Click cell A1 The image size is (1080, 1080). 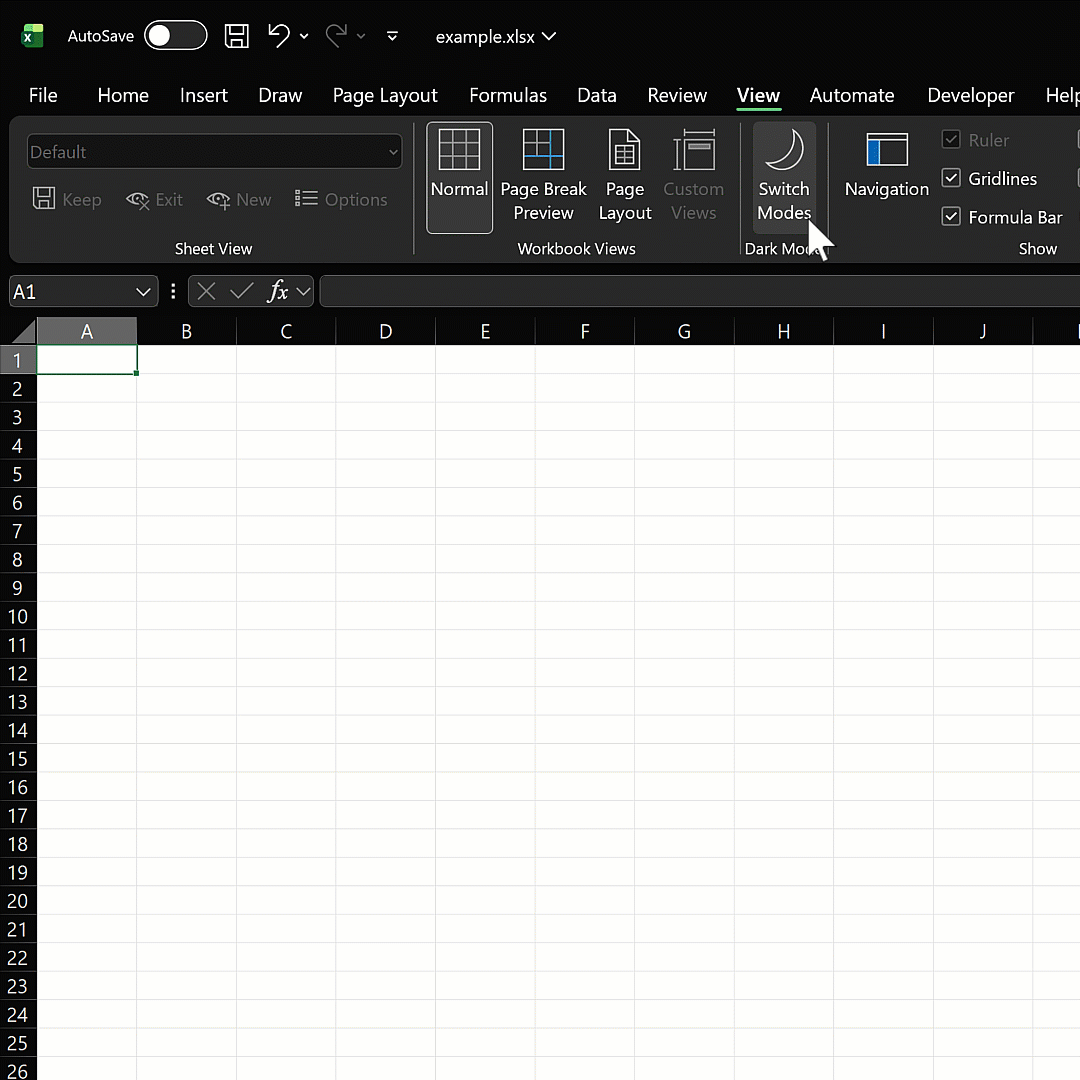(87, 360)
